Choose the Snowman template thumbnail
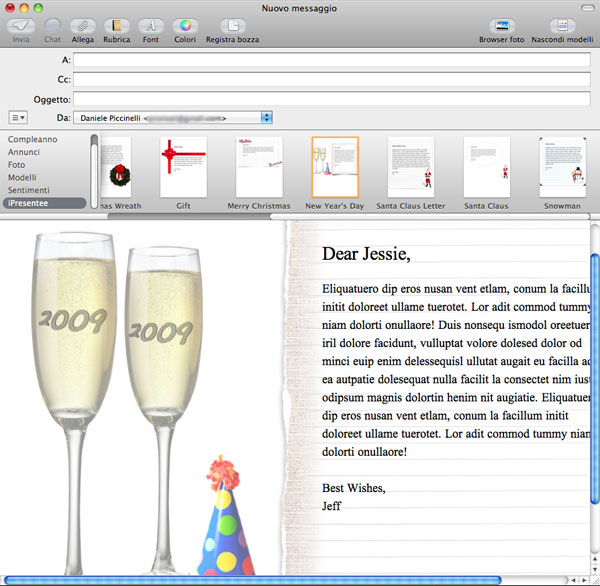 pyautogui.click(x=562, y=167)
